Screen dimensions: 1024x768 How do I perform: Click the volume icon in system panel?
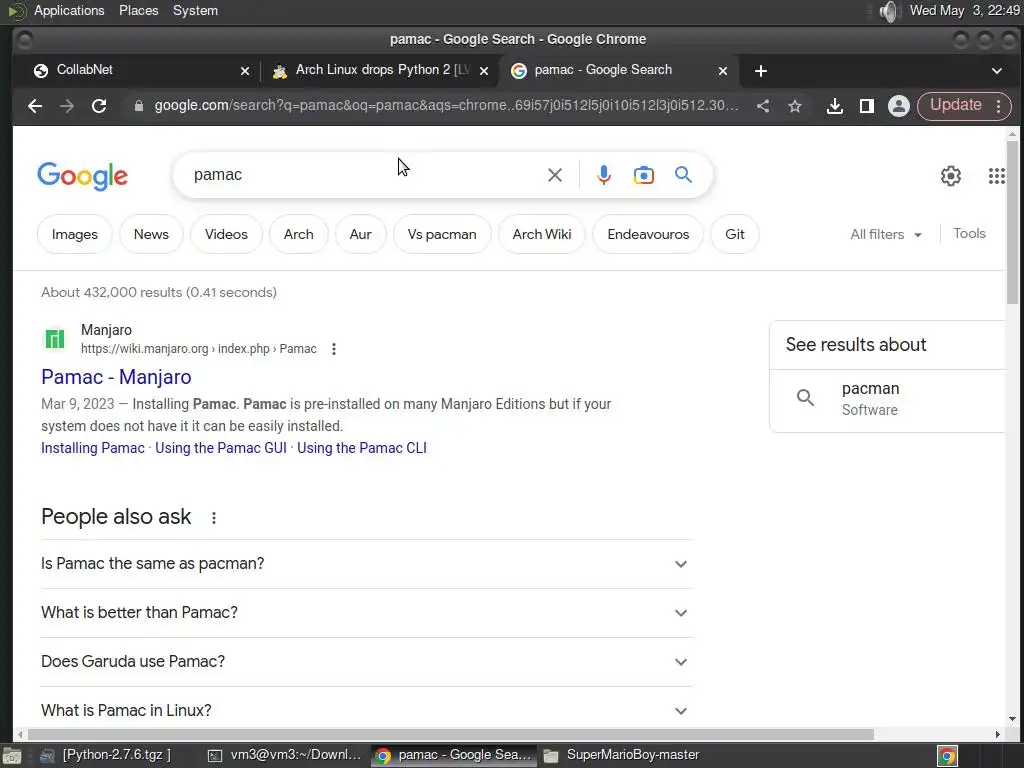(889, 11)
